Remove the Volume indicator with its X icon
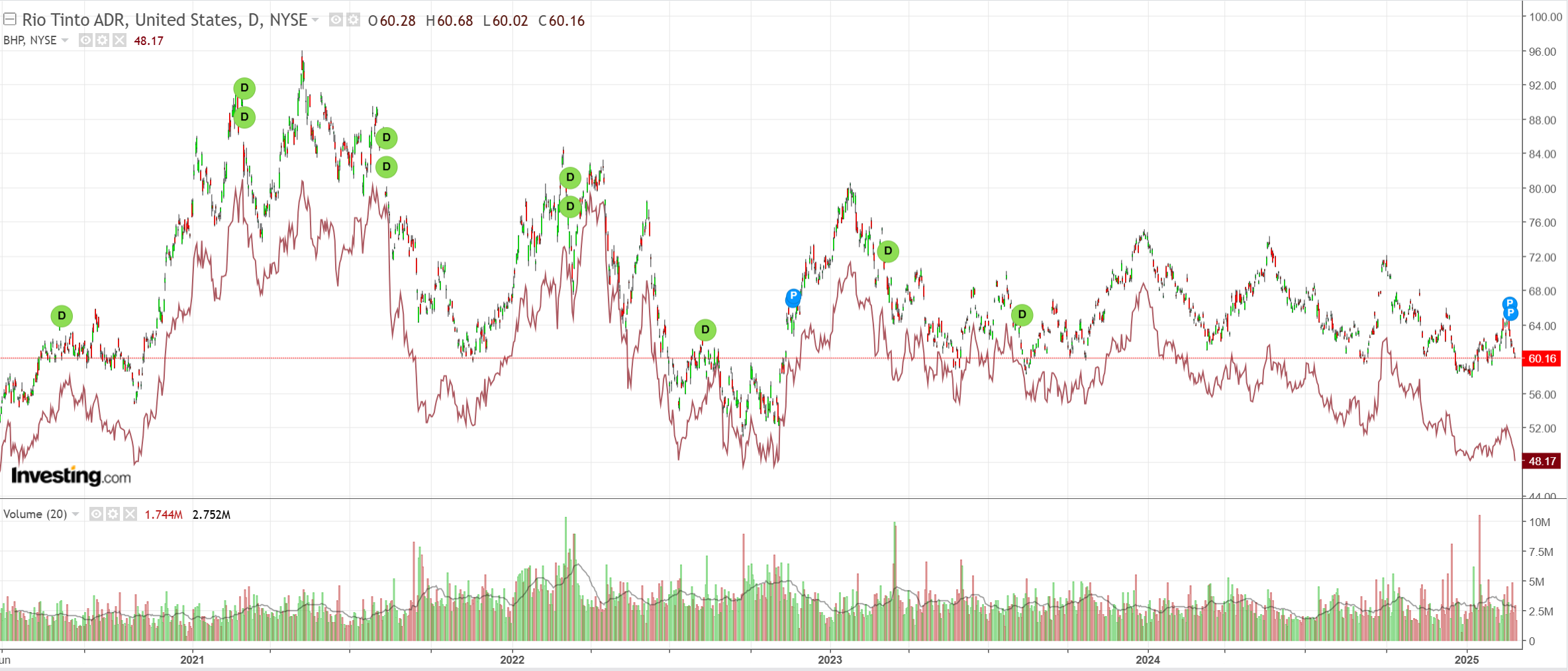This screenshot has width=1568, height=671. point(130,514)
